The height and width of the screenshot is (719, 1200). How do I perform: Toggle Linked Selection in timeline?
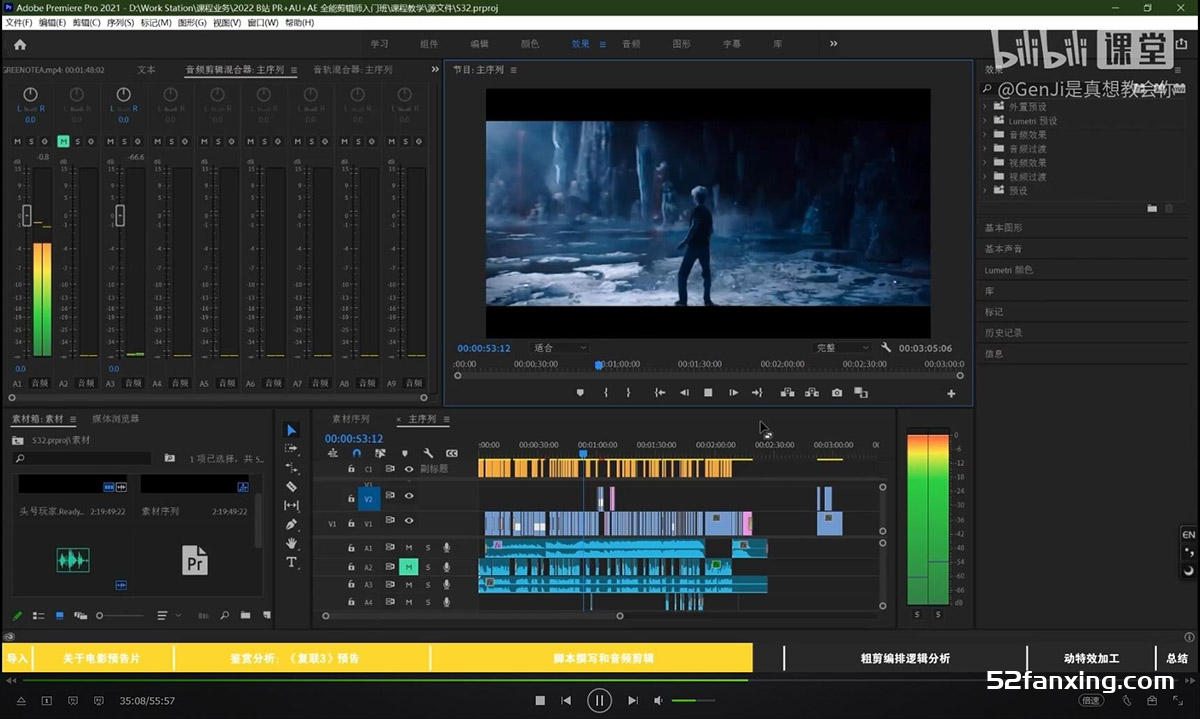tap(380, 453)
